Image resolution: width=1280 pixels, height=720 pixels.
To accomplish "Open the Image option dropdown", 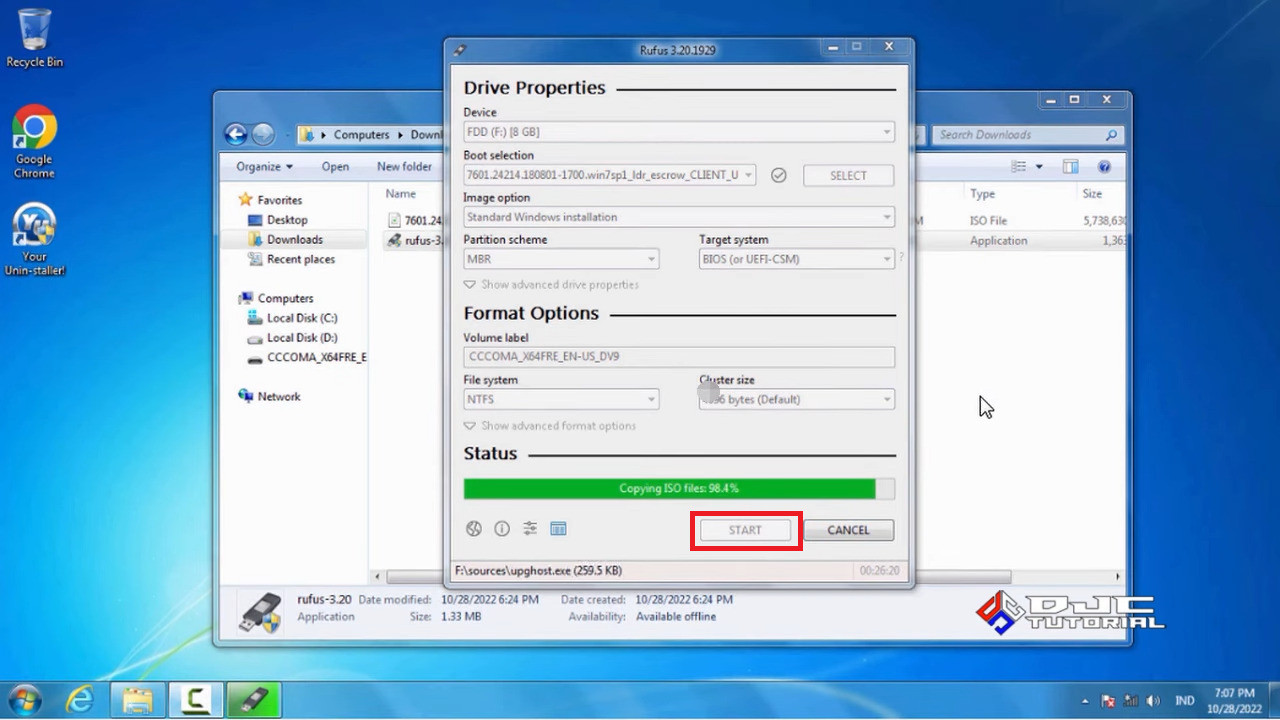I will click(x=679, y=217).
